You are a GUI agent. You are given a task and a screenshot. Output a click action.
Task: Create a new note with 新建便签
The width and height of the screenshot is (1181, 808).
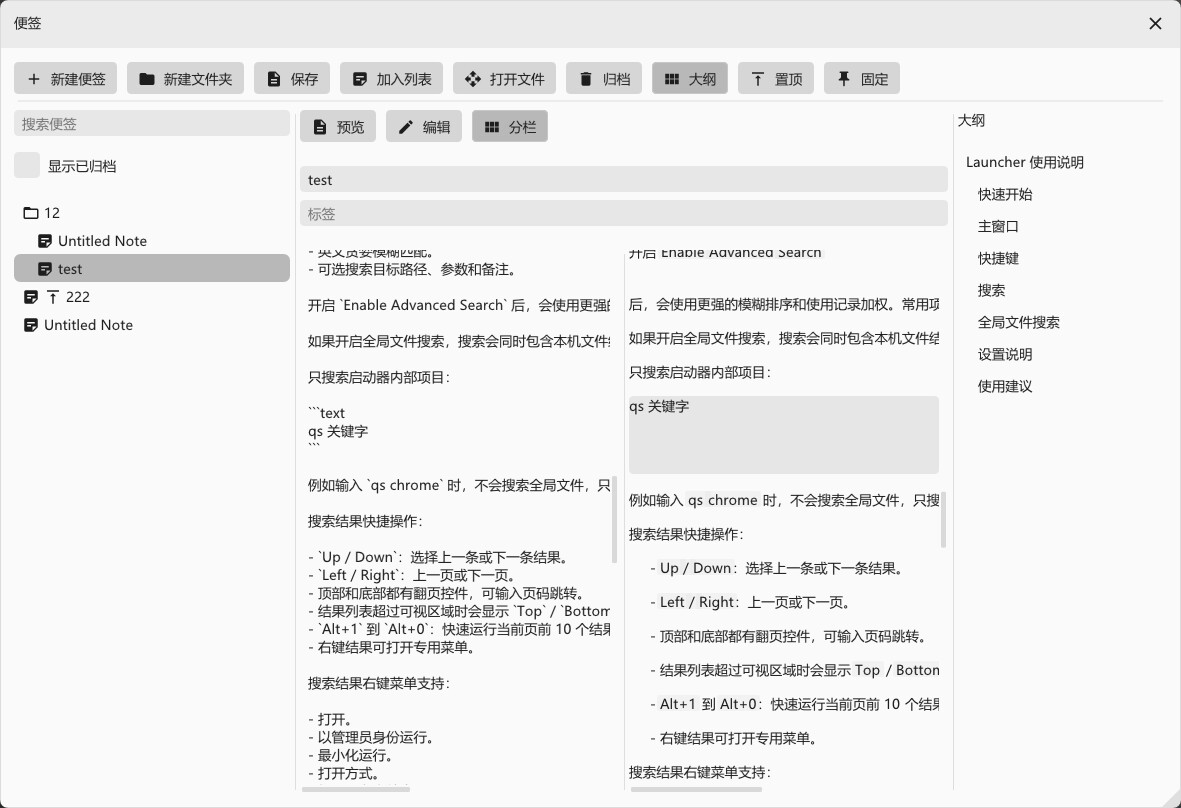point(66,78)
